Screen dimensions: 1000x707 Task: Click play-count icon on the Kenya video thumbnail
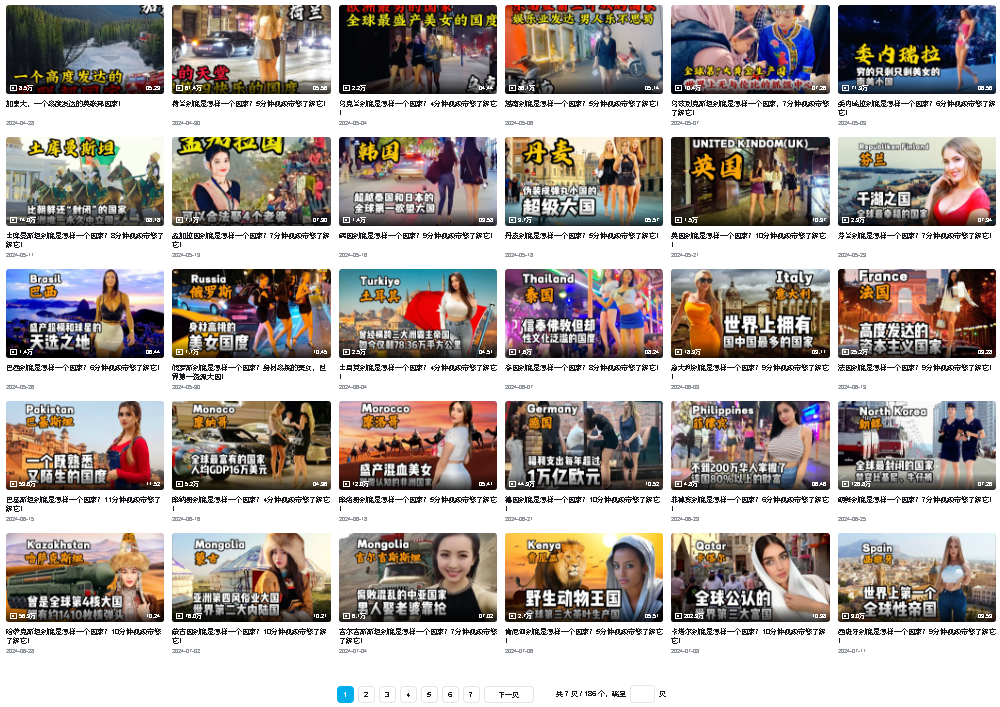tap(512, 616)
